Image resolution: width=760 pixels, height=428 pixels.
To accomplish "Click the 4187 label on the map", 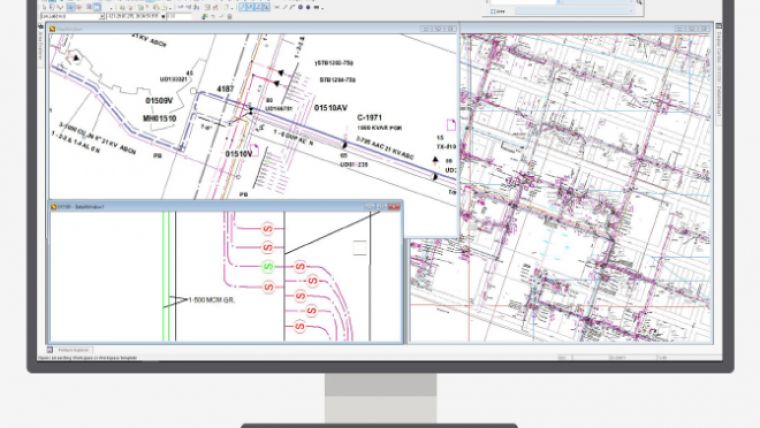I will [225, 89].
